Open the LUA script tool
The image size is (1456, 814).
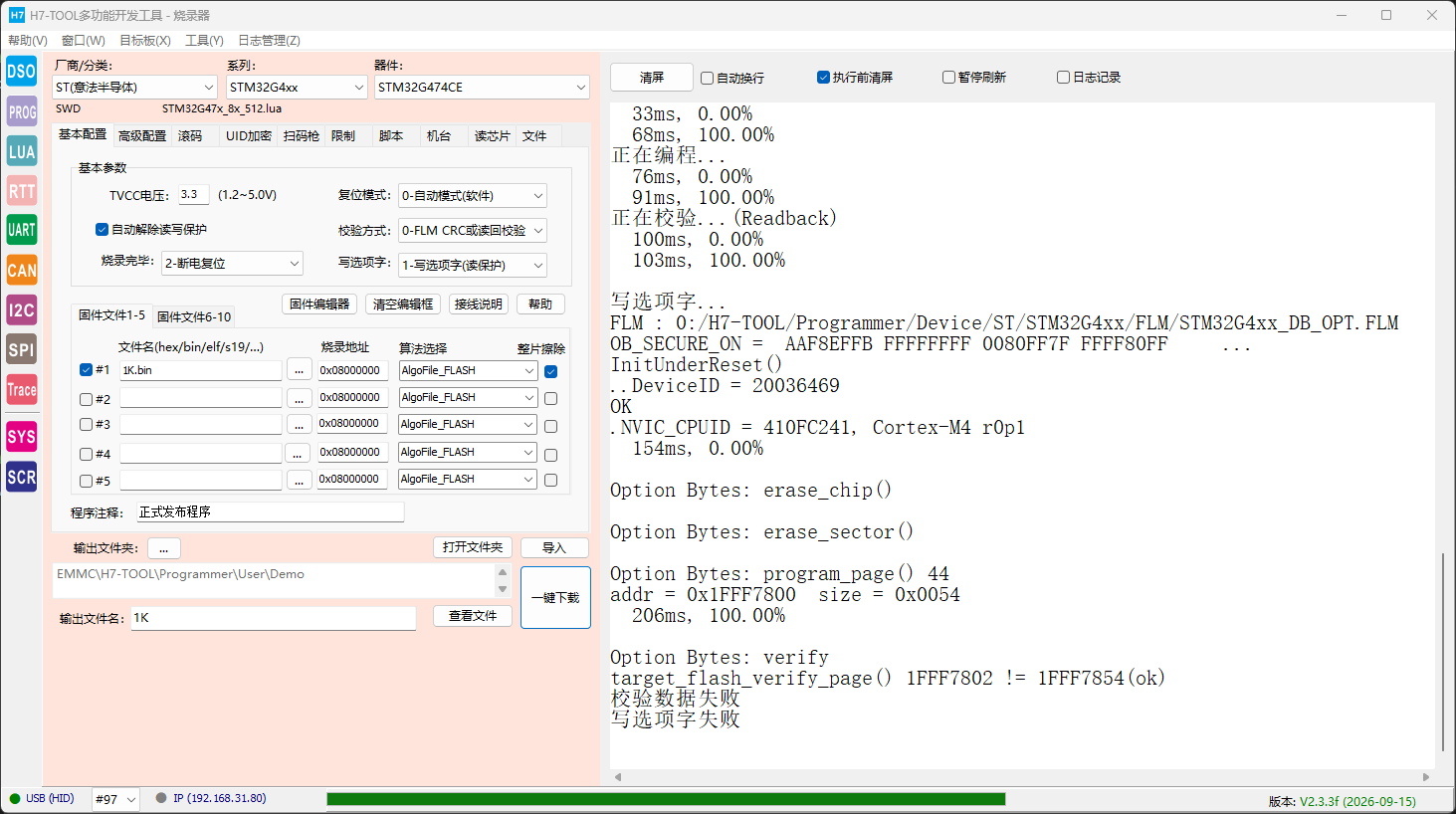coord(21,151)
